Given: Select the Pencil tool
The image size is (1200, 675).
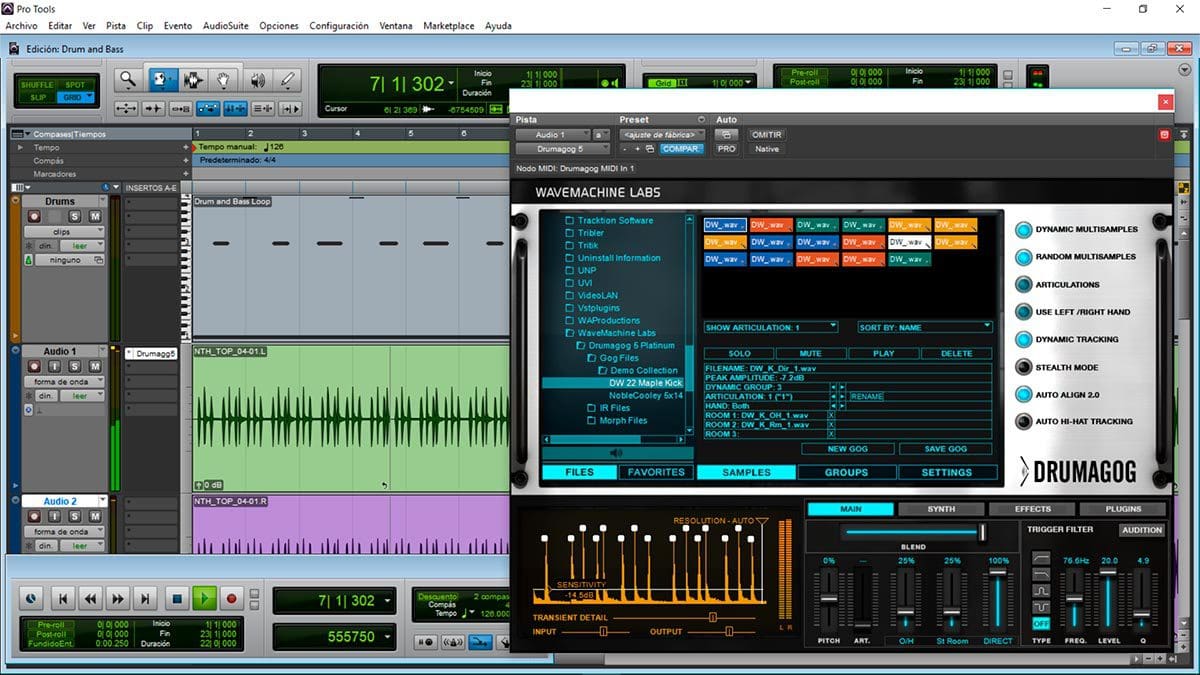Looking at the screenshot, I should (x=288, y=80).
